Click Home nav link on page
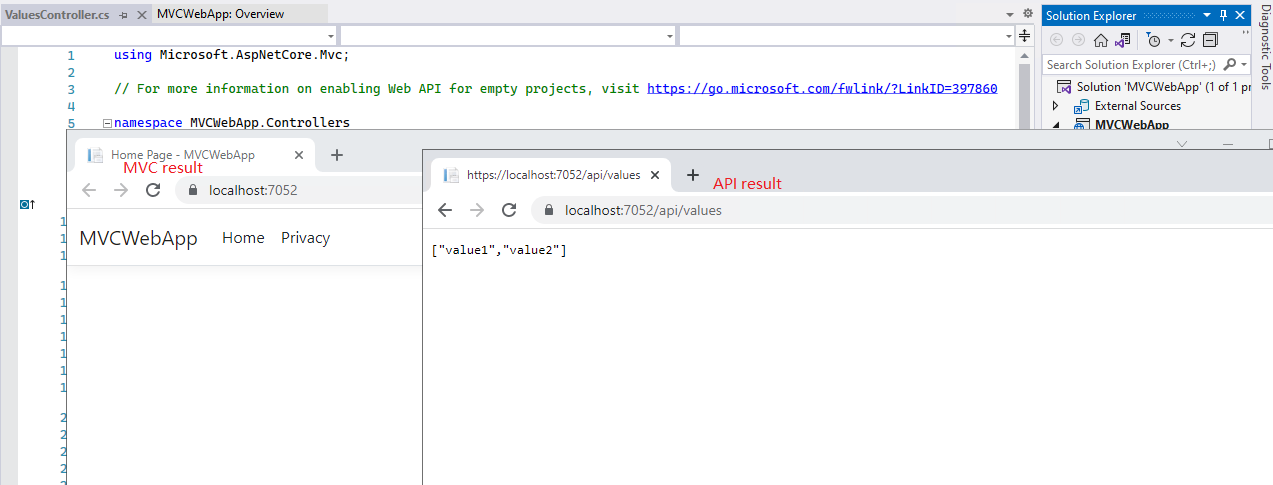The height and width of the screenshot is (485, 1273). [x=243, y=238]
